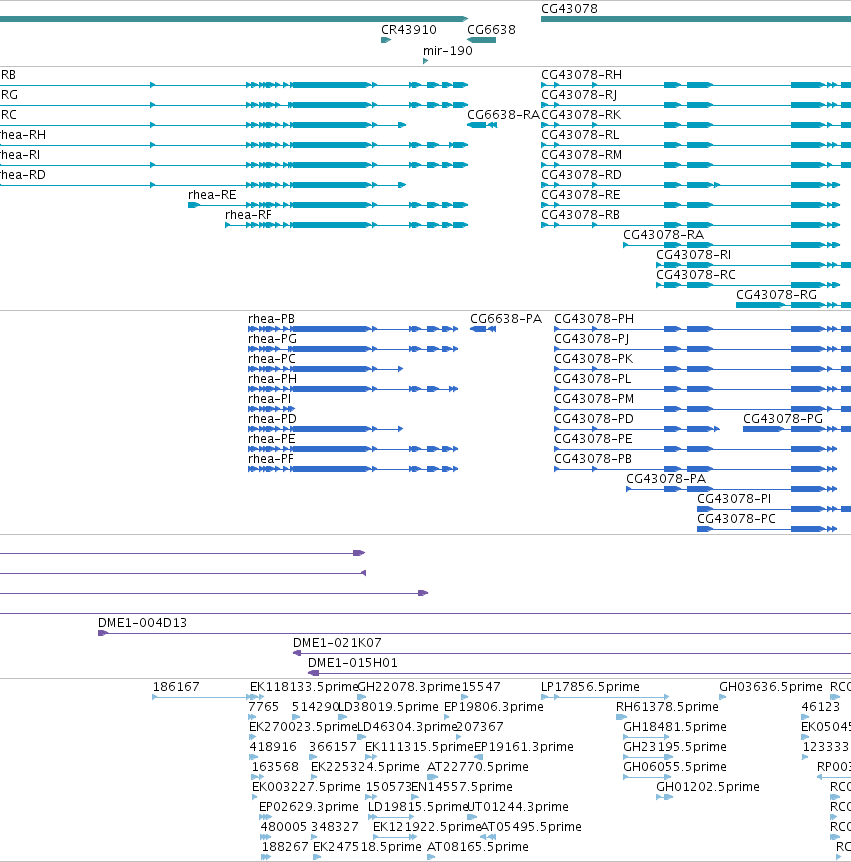Image resolution: width=851 pixels, height=862 pixels.
Task: Click the CG43078-RM transcript label
Action: coord(581,155)
